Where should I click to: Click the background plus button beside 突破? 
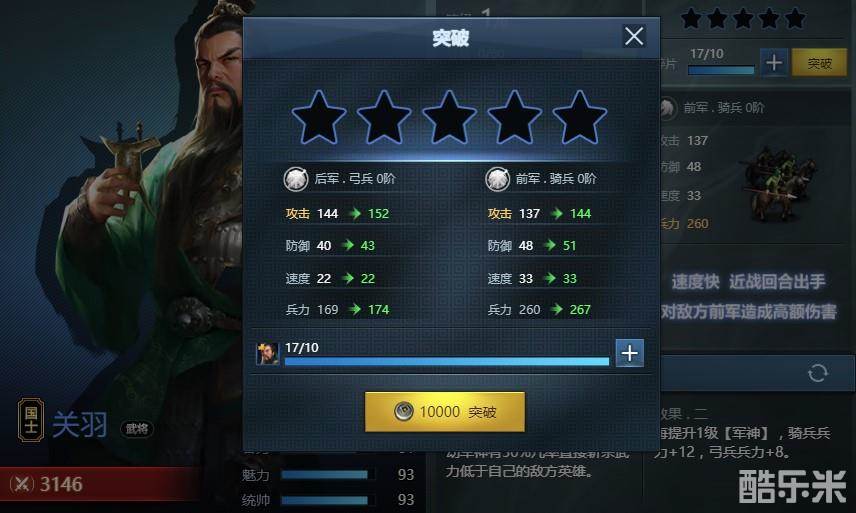(774, 63)
